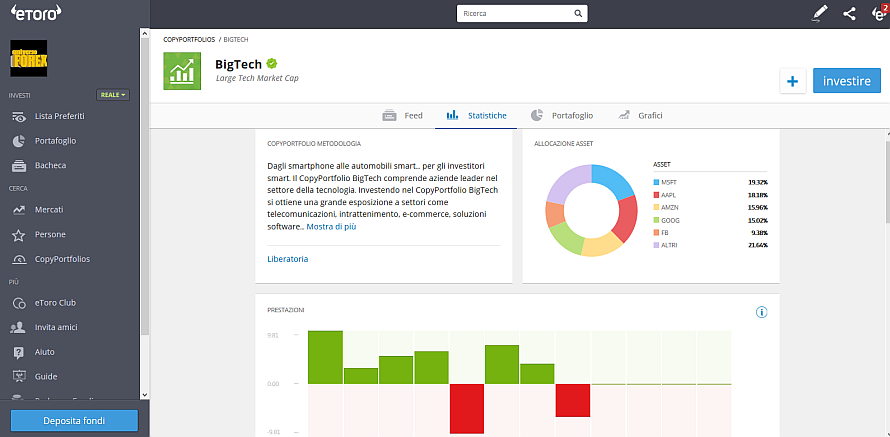Open the Feed tab
The image size is (890, 437).
(x=403, y=116)
